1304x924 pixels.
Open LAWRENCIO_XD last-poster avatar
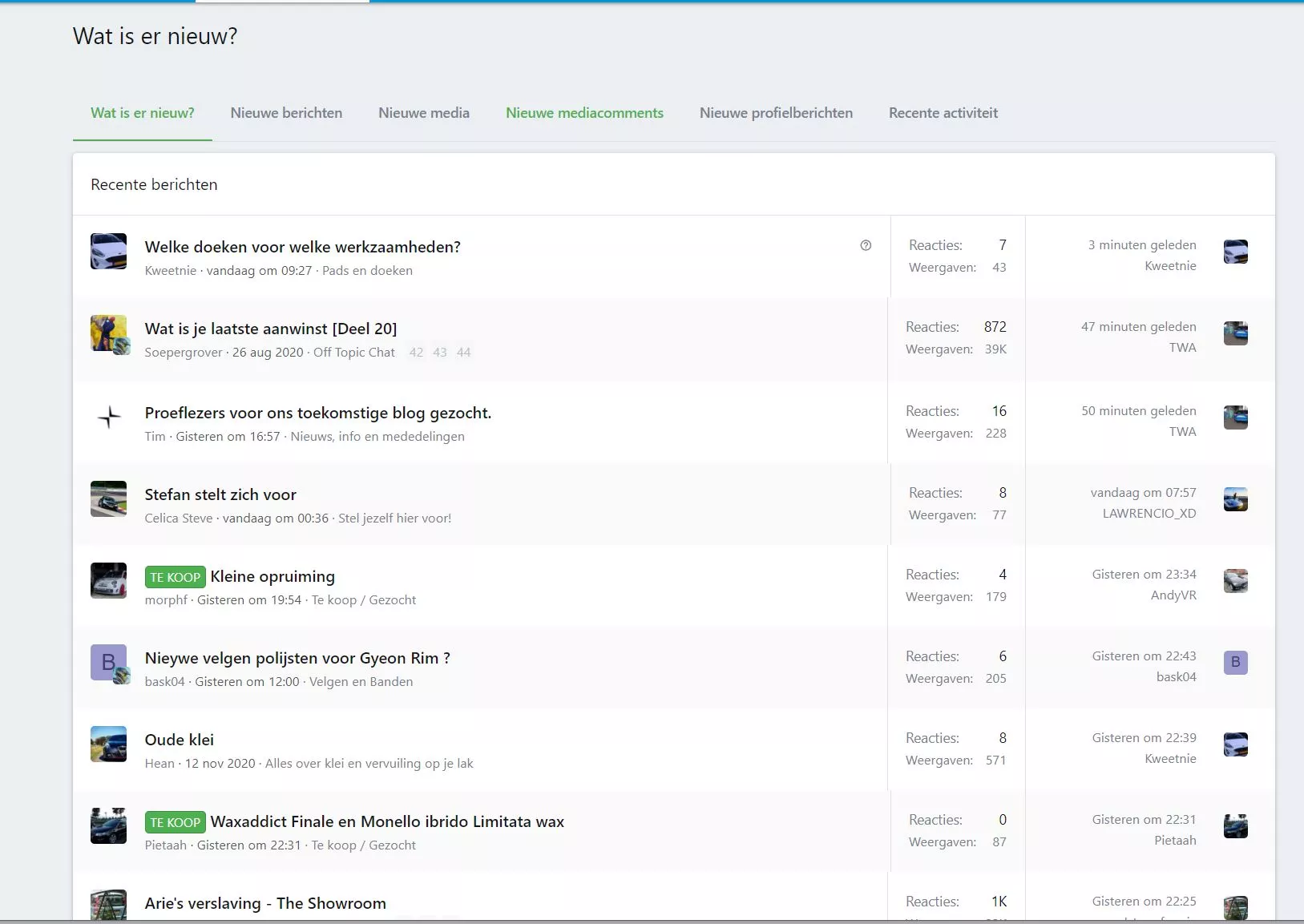pyautogui.click(x=1236, y=499)
